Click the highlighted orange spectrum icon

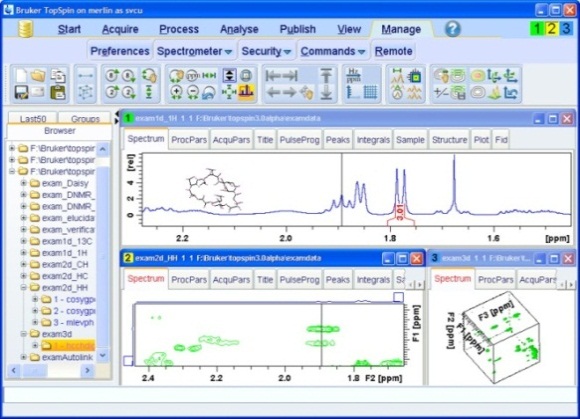click(x=246, y=92)
